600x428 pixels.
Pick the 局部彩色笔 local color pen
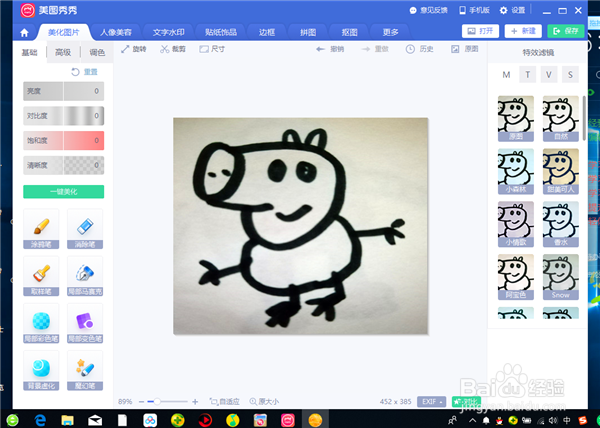[41, 323]
